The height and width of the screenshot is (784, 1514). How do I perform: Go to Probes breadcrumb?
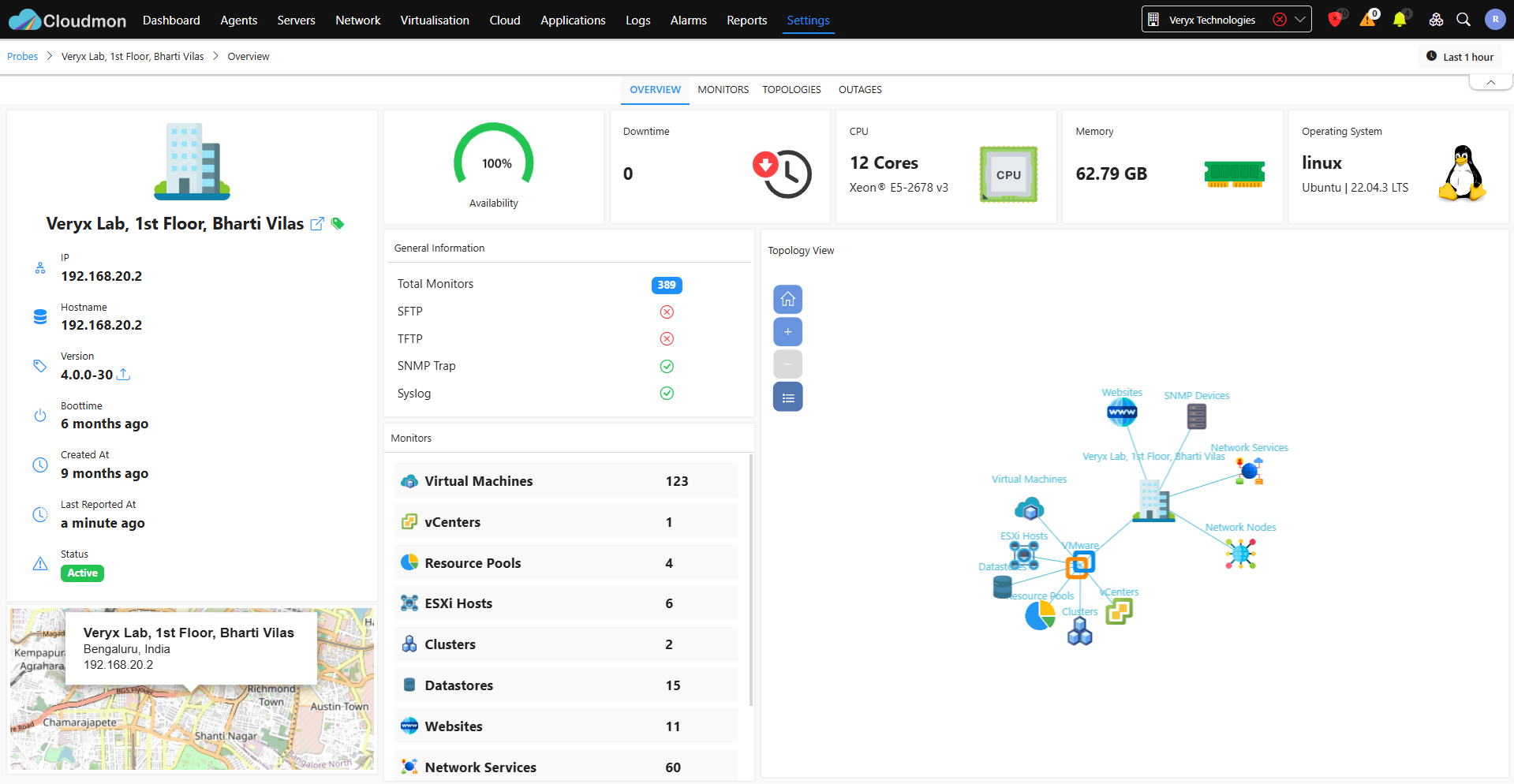point(22,56)
